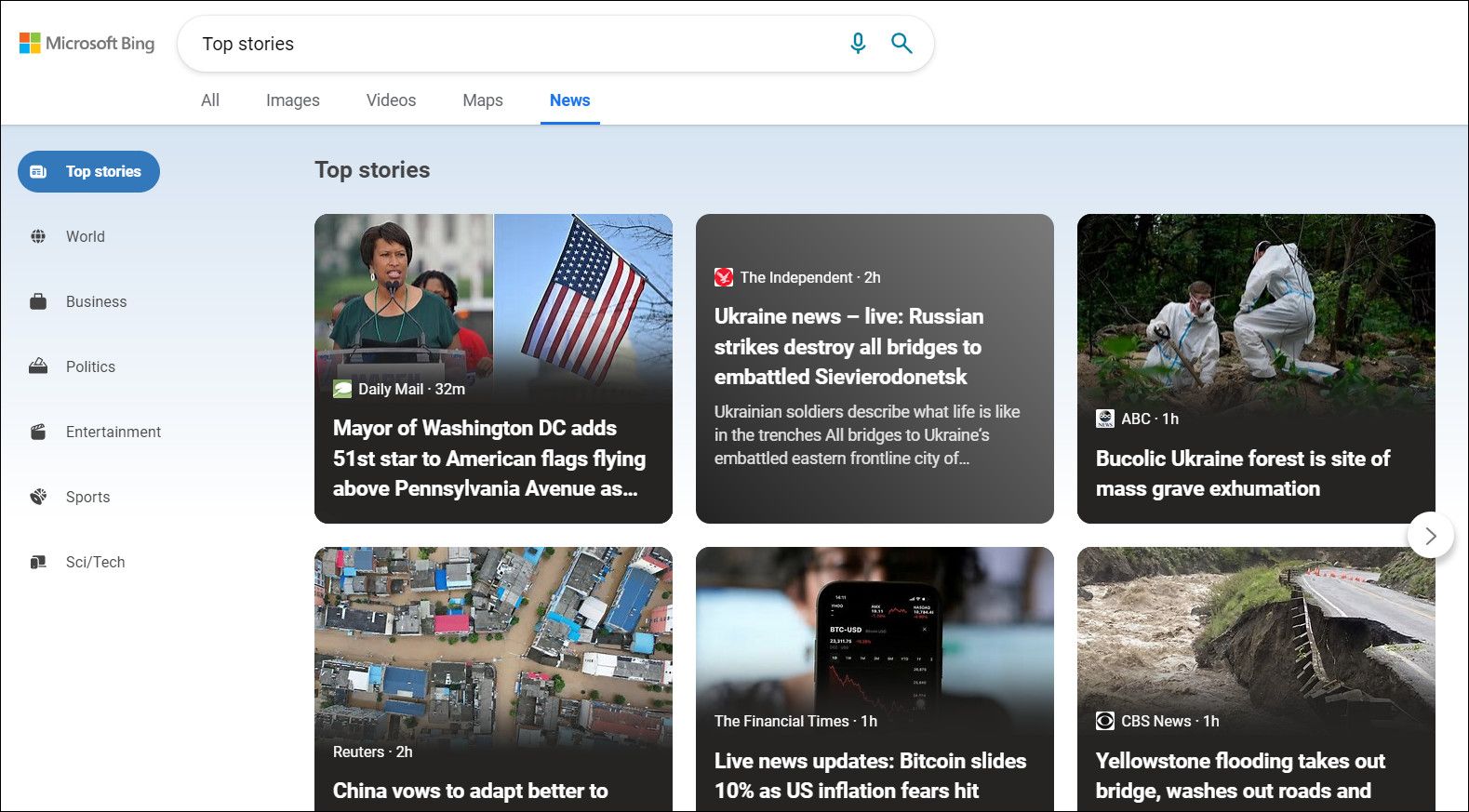The height and width of the screenshot is (812, 1469).
Task: Click the 'Reuters · 2h' source label
Action: [x=372, y=752]
